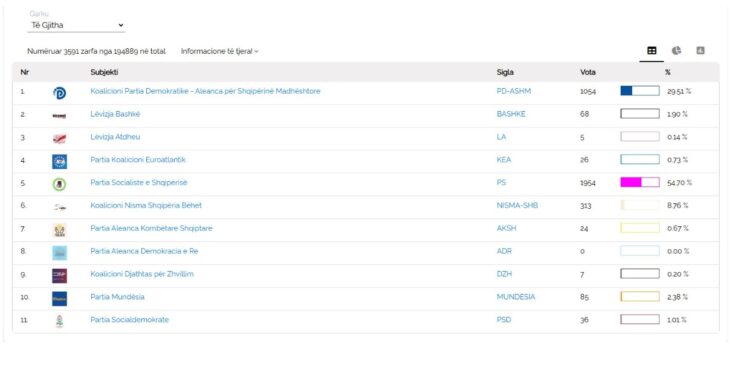Open Koalicioni Nisma Shqipëria Bëhet link
The height and width of the screenshot is (367, 750).
pos(146,205)
